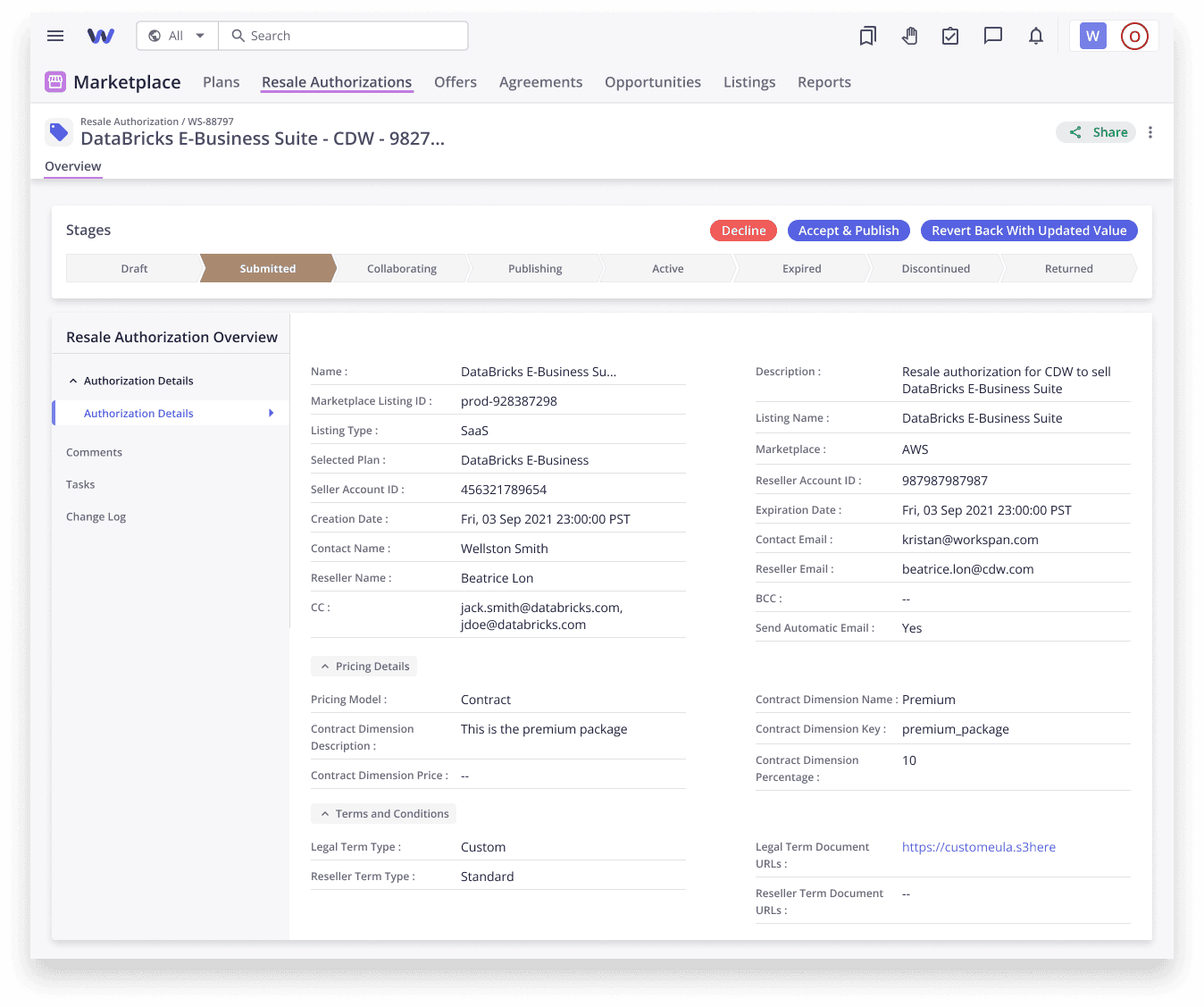The image size is (1204, 1007).
Task: Click into the Search field
Action: coord(344,36)
